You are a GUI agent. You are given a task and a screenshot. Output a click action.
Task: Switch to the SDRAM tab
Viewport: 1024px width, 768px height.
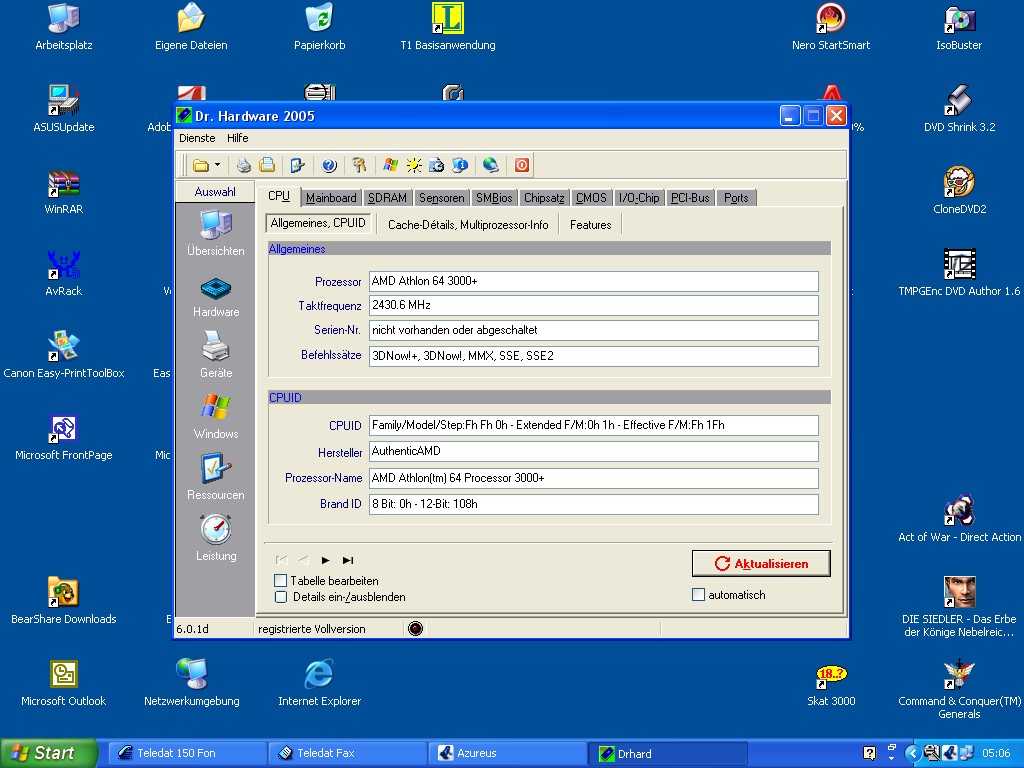pyautogui.click(x=387, y=198)
